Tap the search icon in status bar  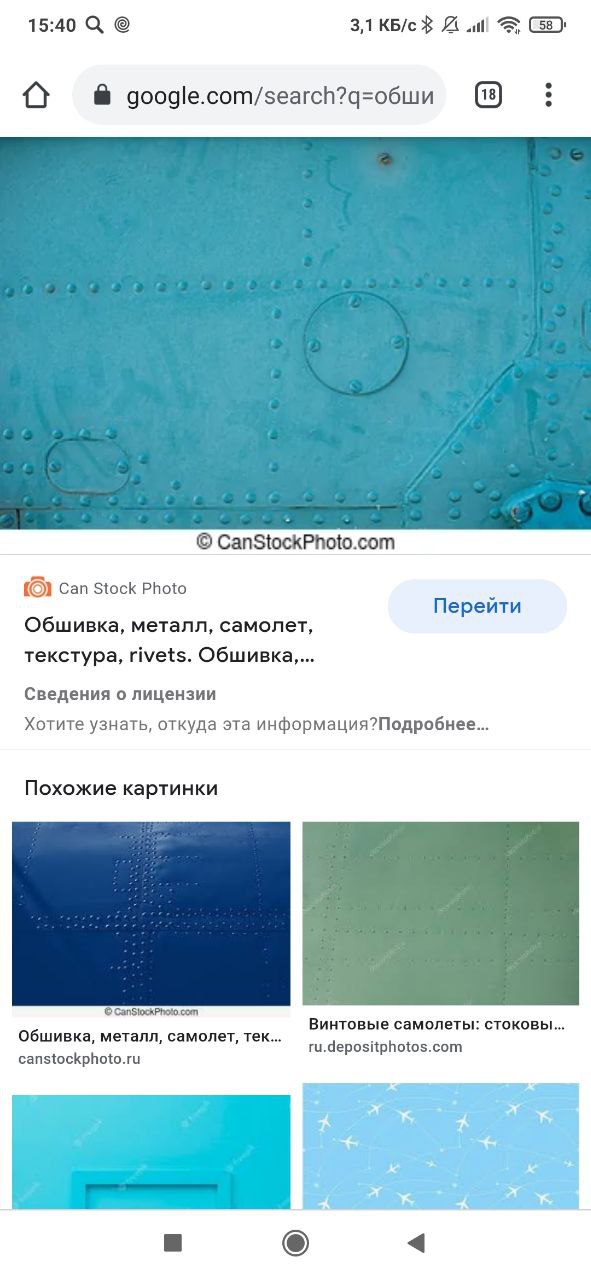coord(94,25)
